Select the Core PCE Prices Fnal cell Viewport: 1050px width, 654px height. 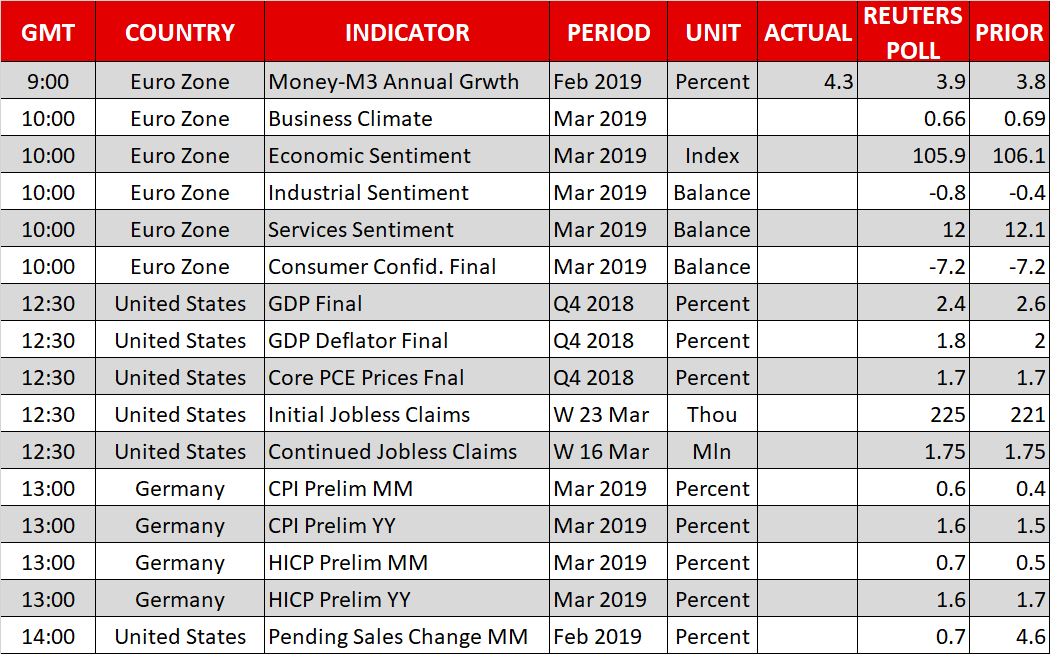(366, 378)
